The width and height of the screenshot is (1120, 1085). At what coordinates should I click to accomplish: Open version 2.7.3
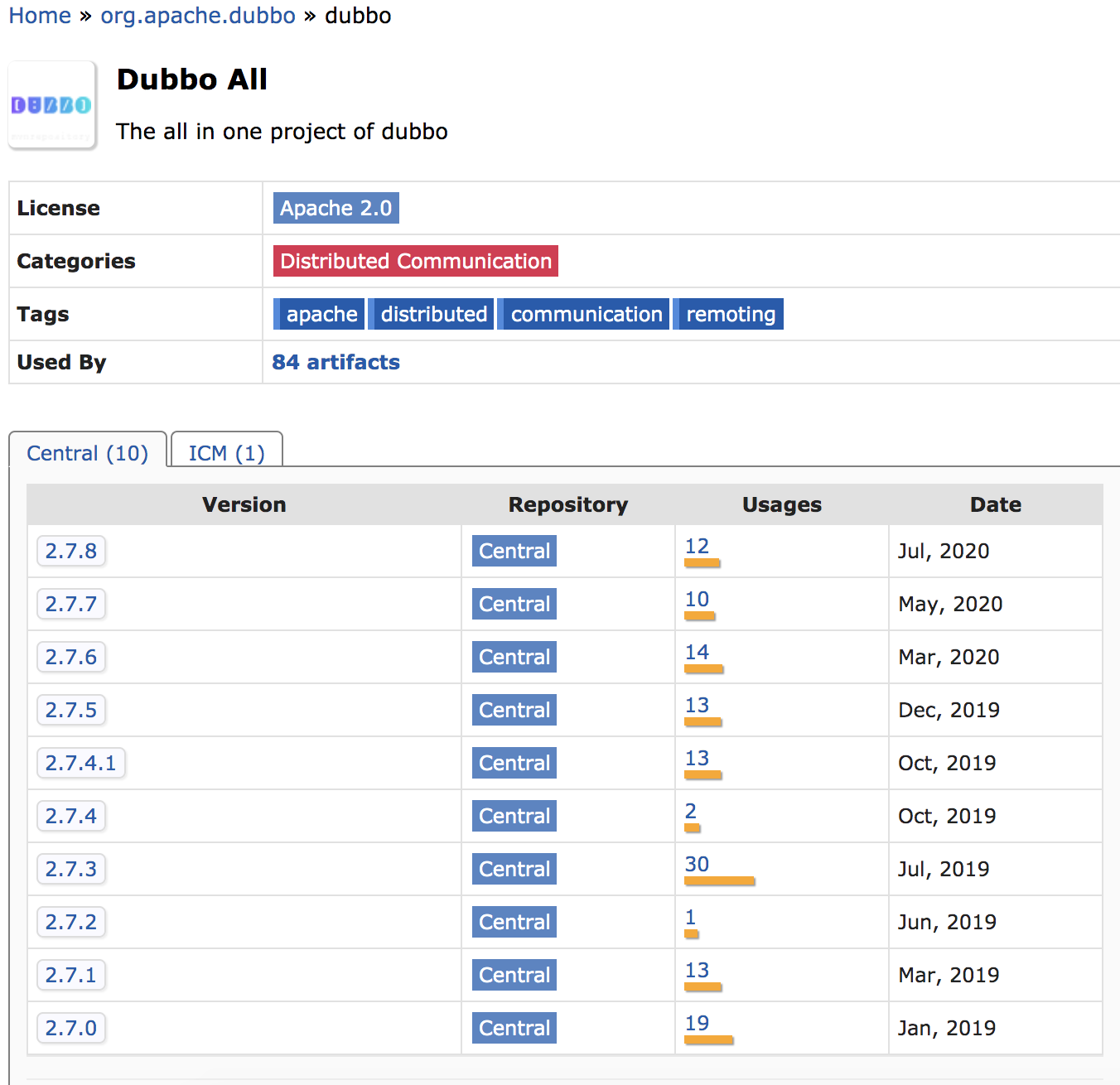[71, 869]
